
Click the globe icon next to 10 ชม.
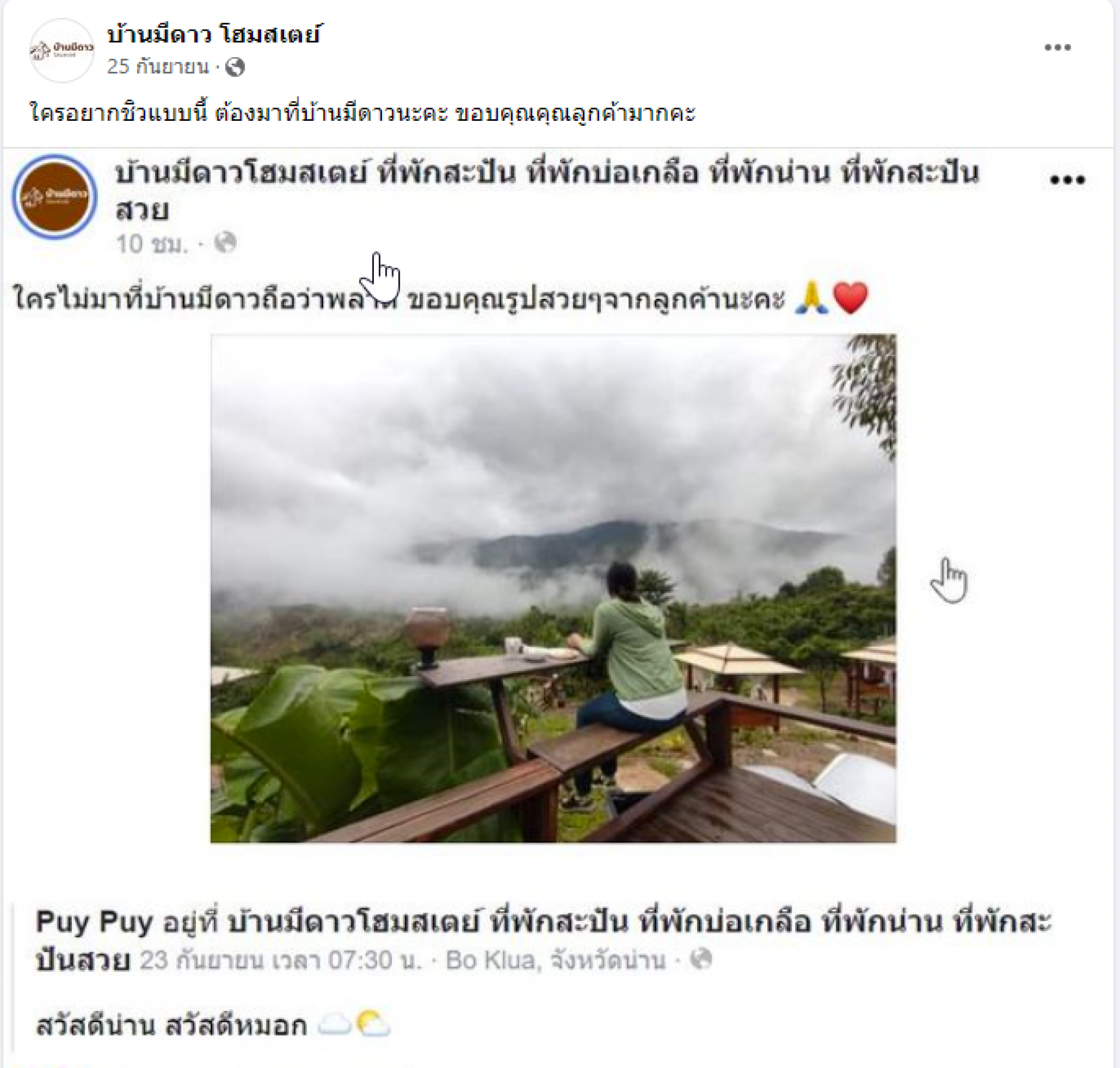225,242
